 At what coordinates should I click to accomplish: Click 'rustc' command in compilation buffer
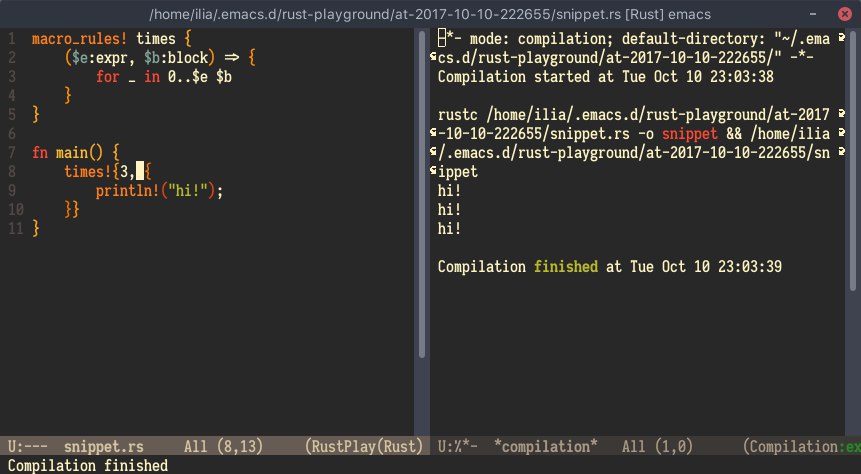point(457,114)
